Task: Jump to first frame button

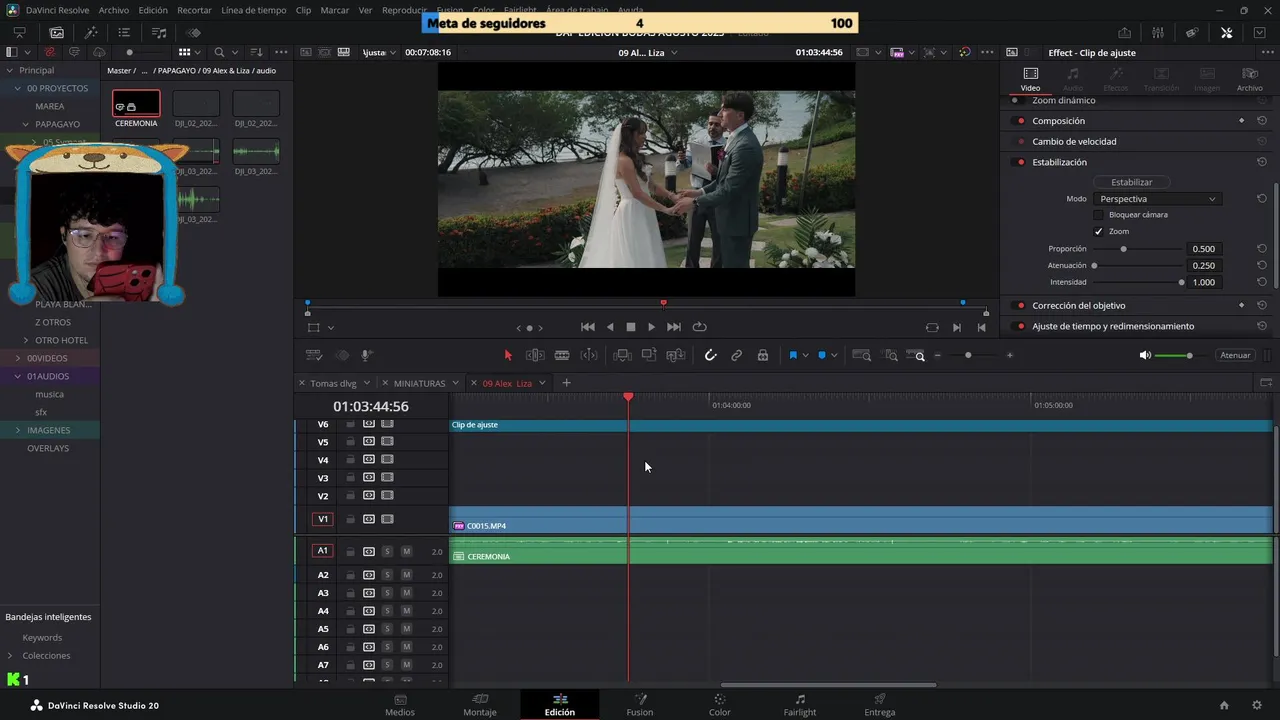Action: [x=588, y=327]
